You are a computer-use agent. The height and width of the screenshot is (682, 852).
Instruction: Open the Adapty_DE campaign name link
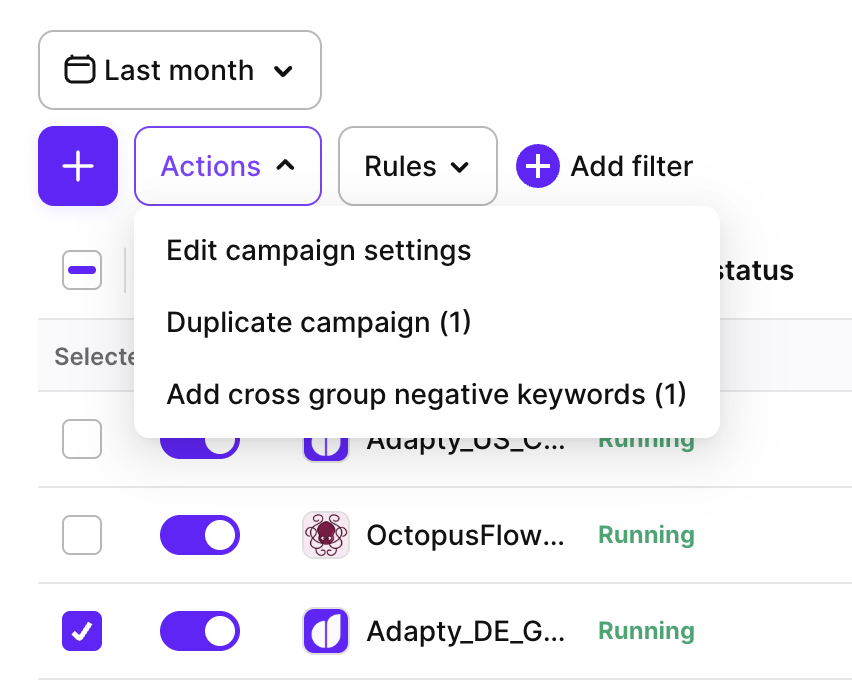point(465,631)
